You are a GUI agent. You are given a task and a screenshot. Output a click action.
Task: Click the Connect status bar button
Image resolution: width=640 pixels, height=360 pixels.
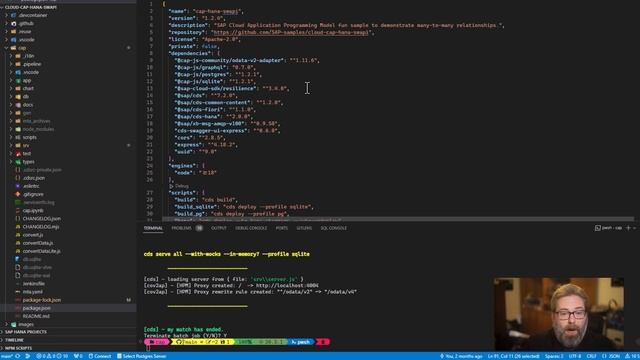pyautogui.click(x=100, y=356)
